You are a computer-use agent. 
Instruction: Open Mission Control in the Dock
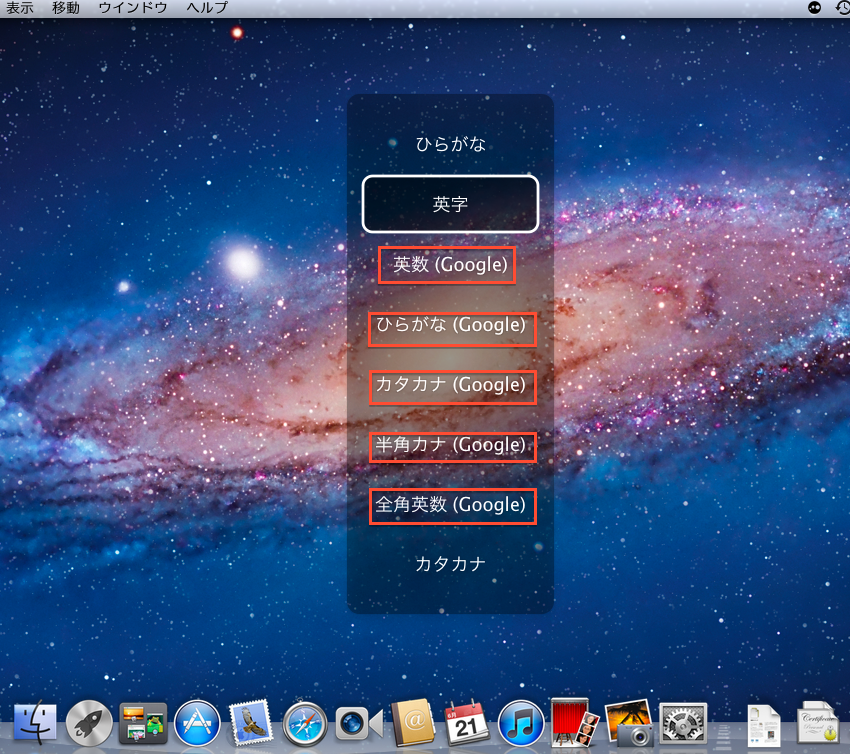point(143,723)
